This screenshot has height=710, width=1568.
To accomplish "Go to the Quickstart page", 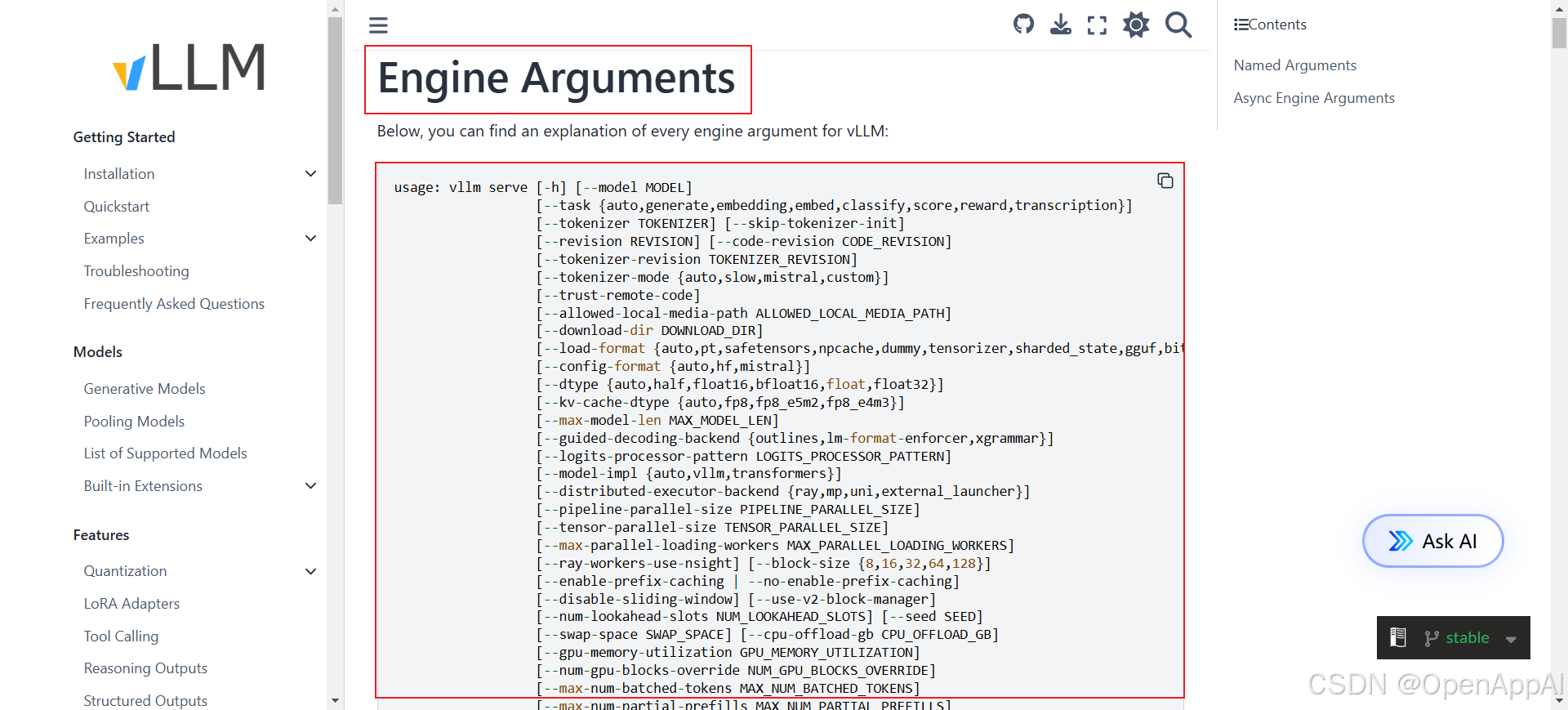I will (117, 207).
